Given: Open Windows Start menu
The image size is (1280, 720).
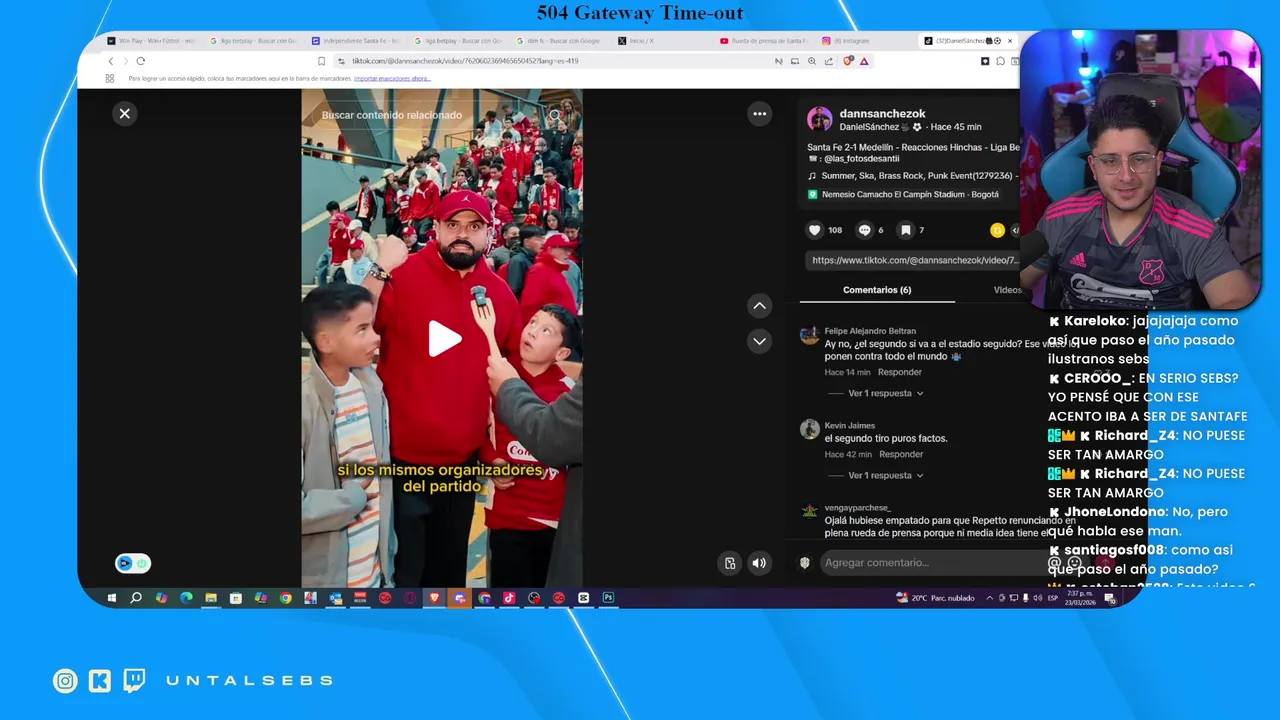Looking at the screenshot, I should (x=112, y=598).
